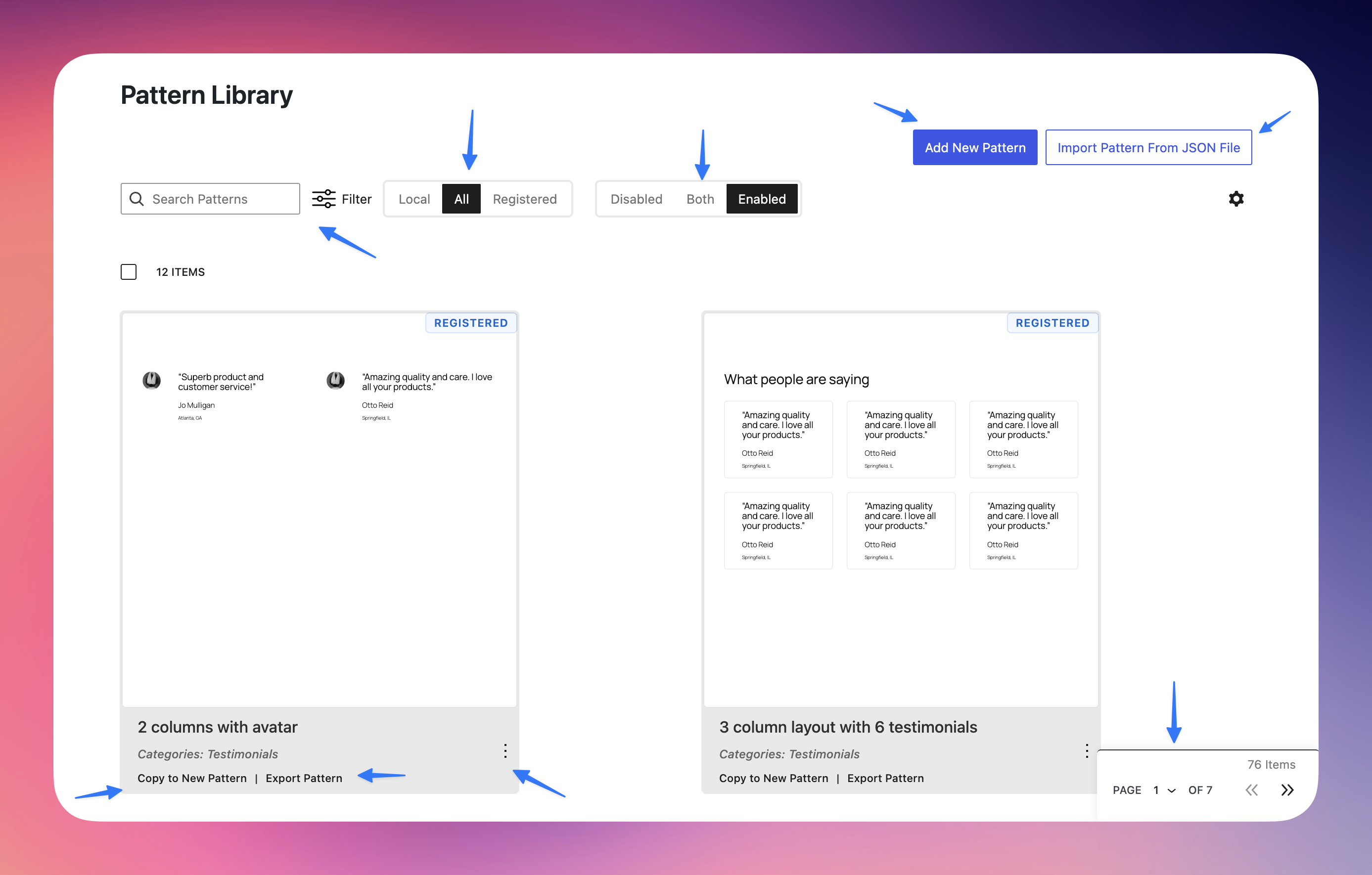
Task: Click Export Pattern under 2 columns with avatar
Action: point(304,778)
